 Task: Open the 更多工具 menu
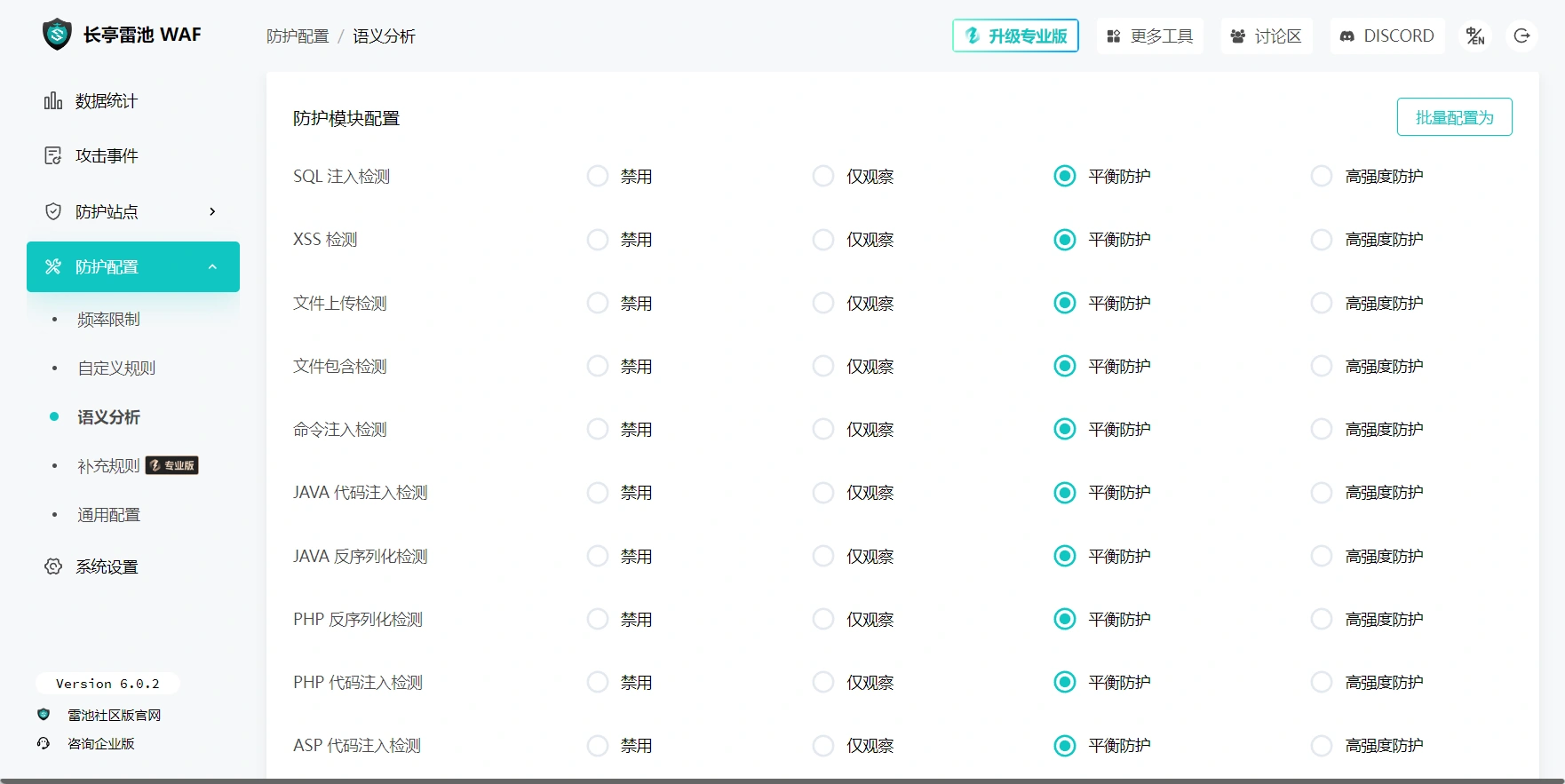[x=1149, y=36]
